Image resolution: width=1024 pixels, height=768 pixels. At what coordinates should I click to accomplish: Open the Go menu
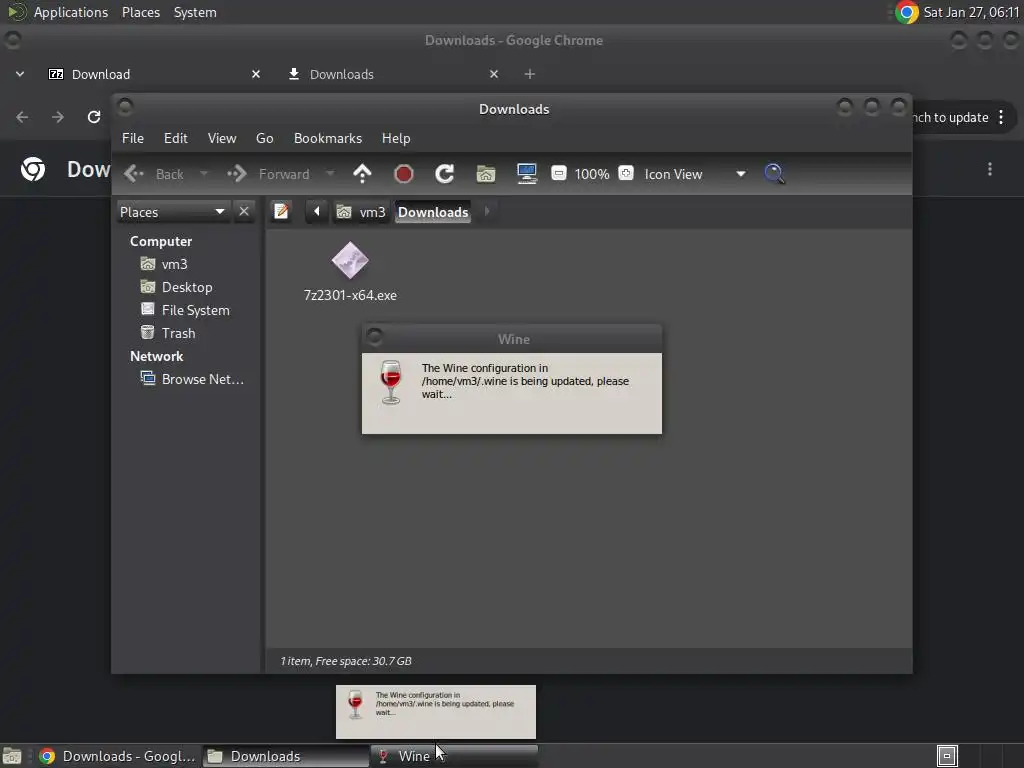(264, 138)
